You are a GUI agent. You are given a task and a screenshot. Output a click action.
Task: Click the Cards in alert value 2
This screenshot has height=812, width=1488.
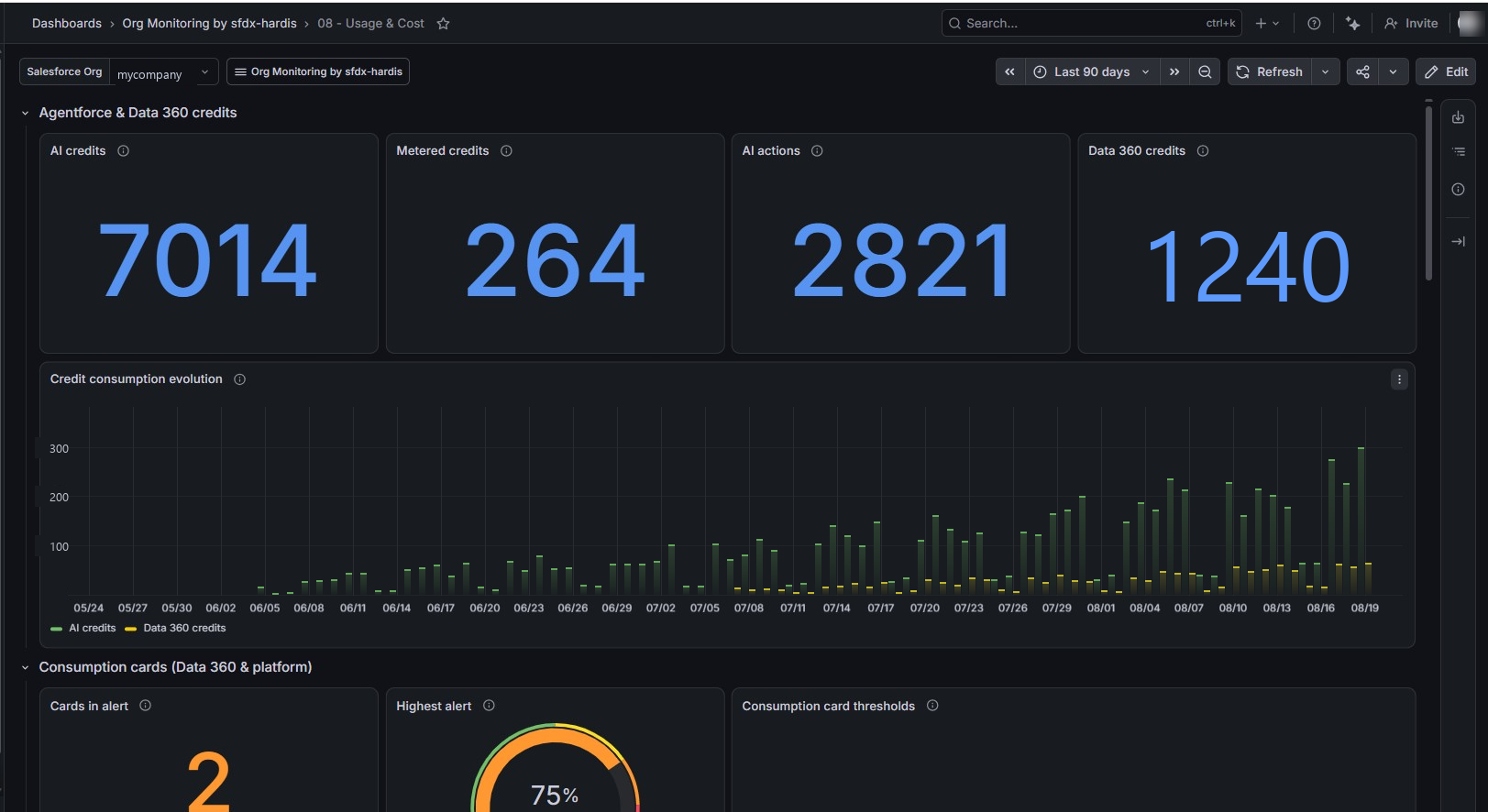pyautogui.click(x=209, y=781)
